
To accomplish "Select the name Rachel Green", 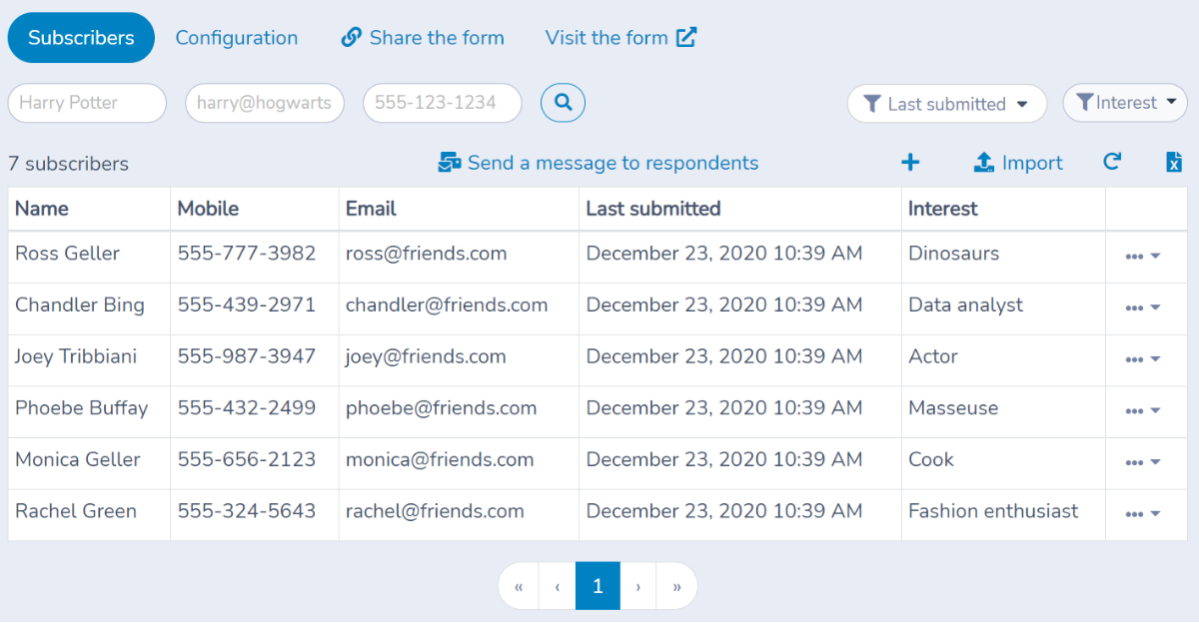I will click(x=76, y=511).
